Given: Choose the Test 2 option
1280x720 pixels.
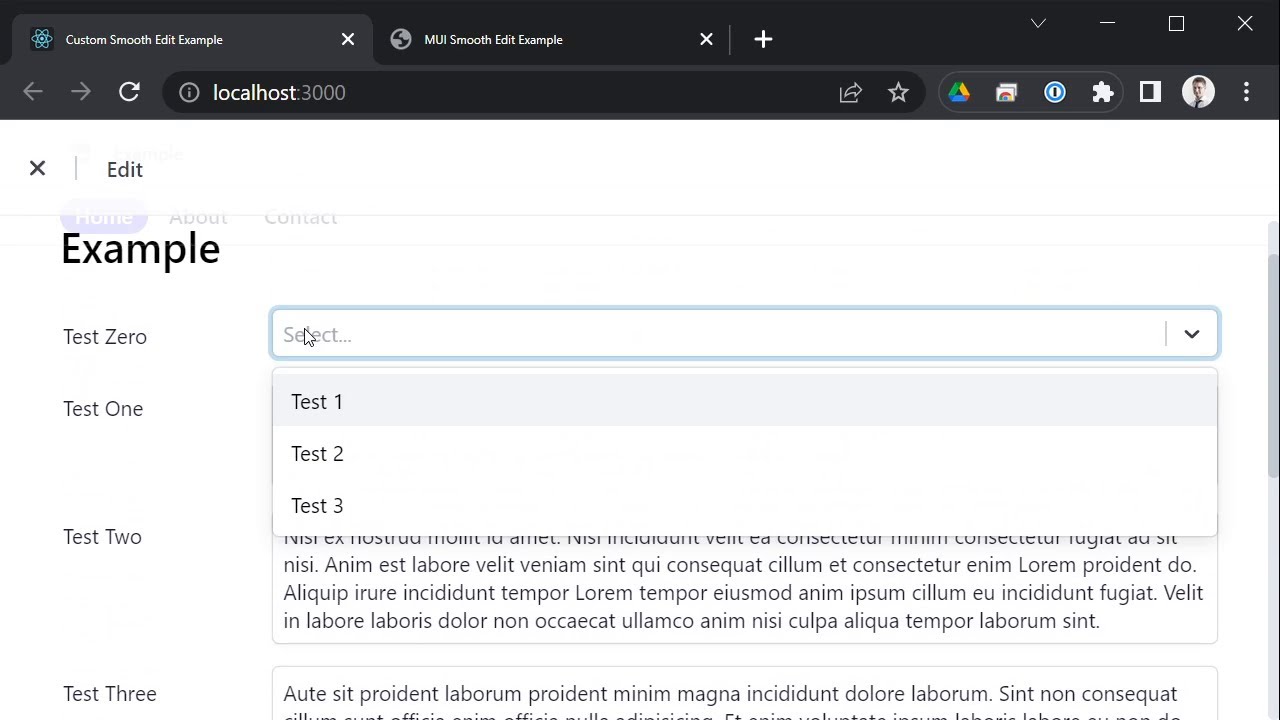Looking at the screenshot, I should (744, 453).
